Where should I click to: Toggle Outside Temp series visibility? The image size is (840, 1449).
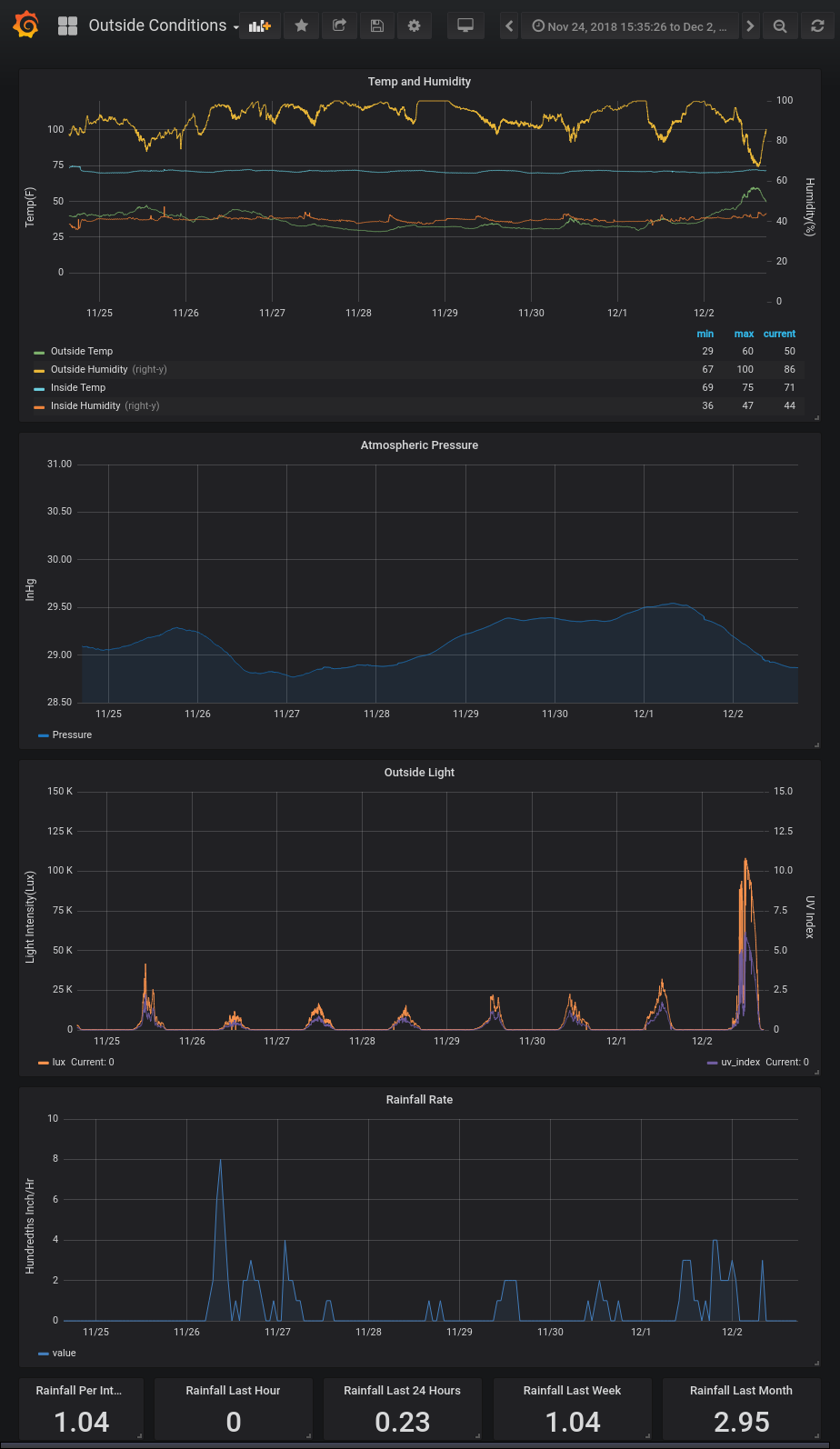click(x=82, y=351)
